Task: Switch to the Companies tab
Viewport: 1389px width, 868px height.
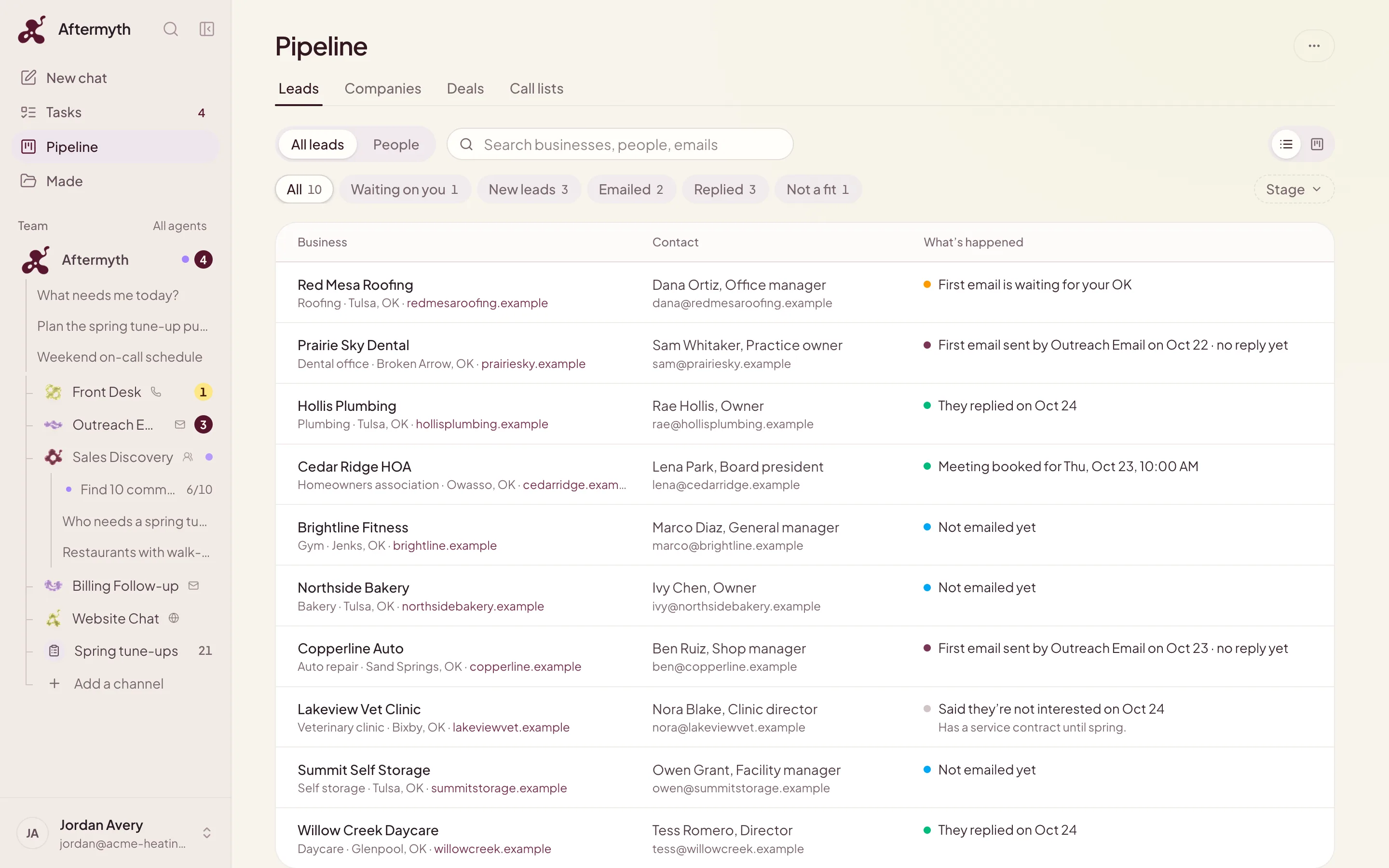Action: point(383,88)
